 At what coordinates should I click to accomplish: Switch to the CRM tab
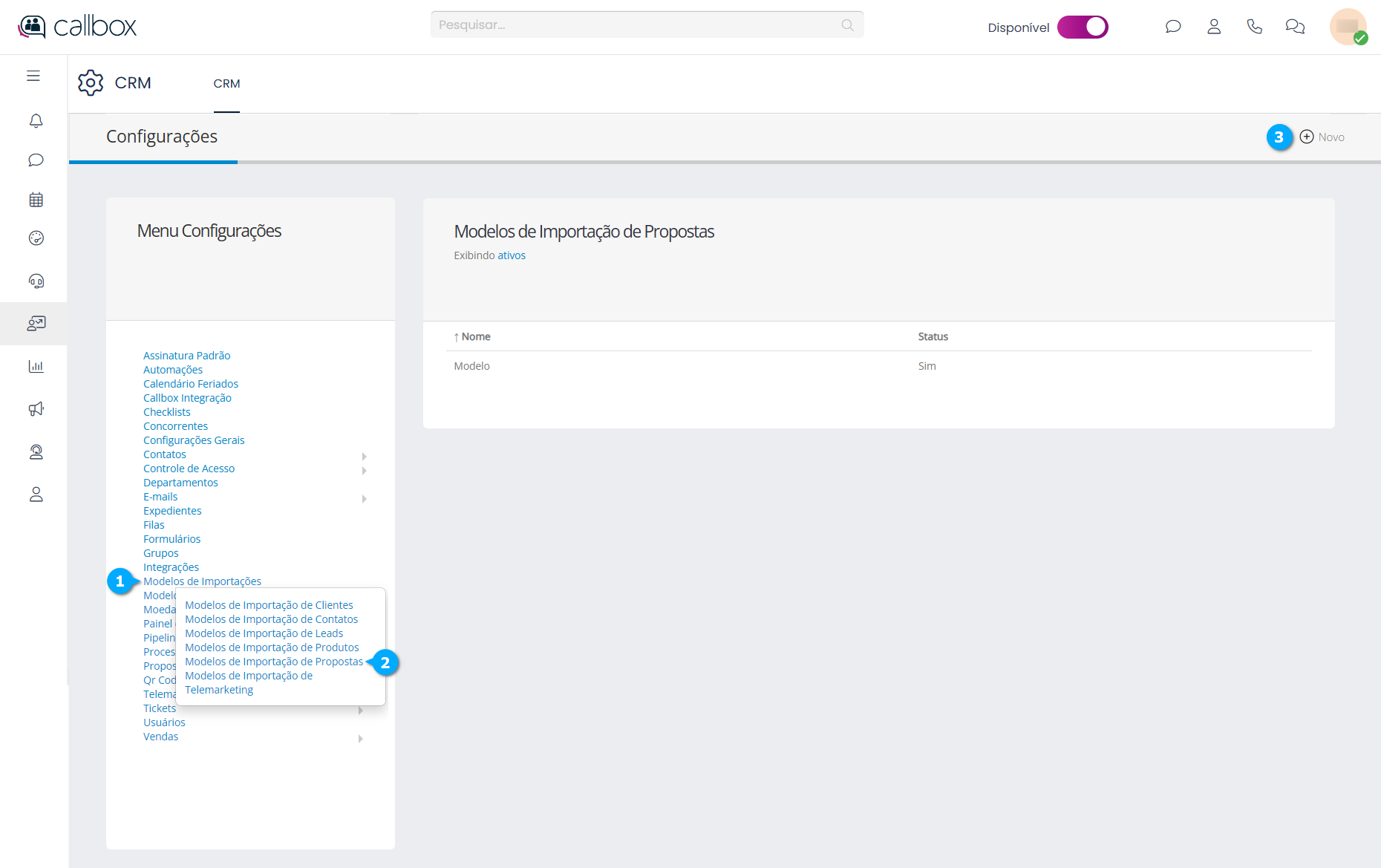click(x=226, y=84)
